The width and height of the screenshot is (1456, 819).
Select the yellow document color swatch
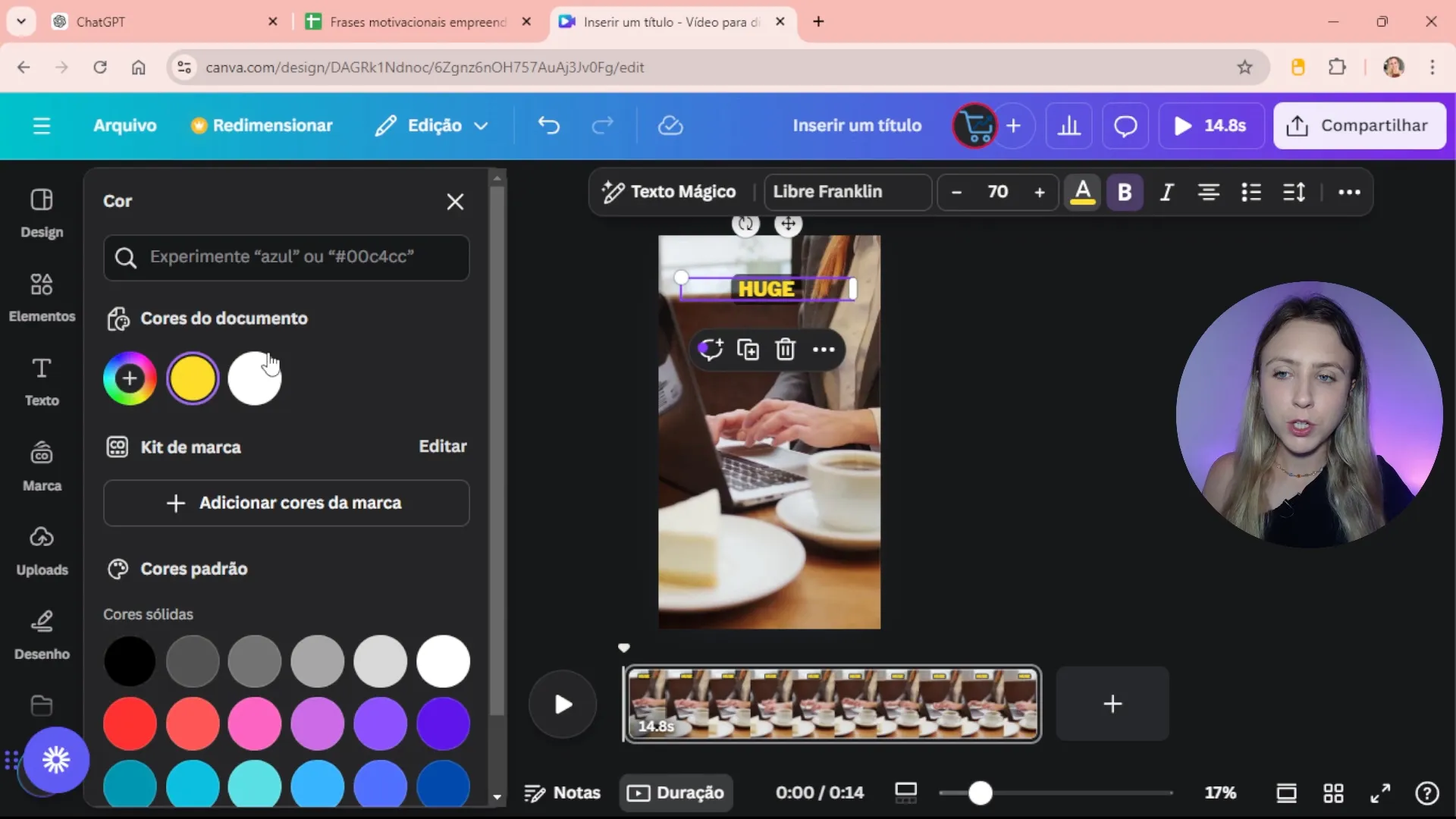point(193,378)
